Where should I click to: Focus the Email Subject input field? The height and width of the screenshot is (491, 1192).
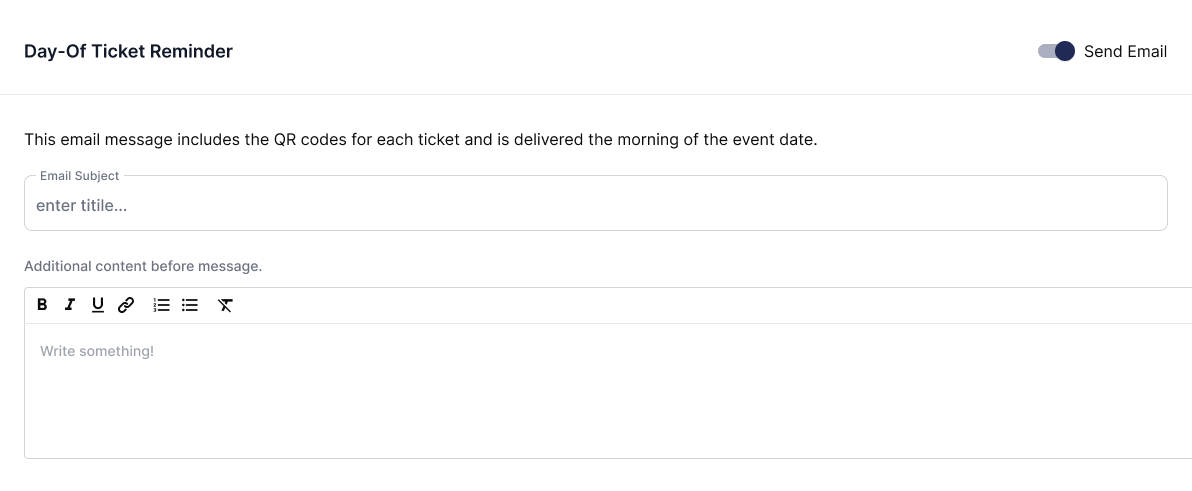(596, 203)
